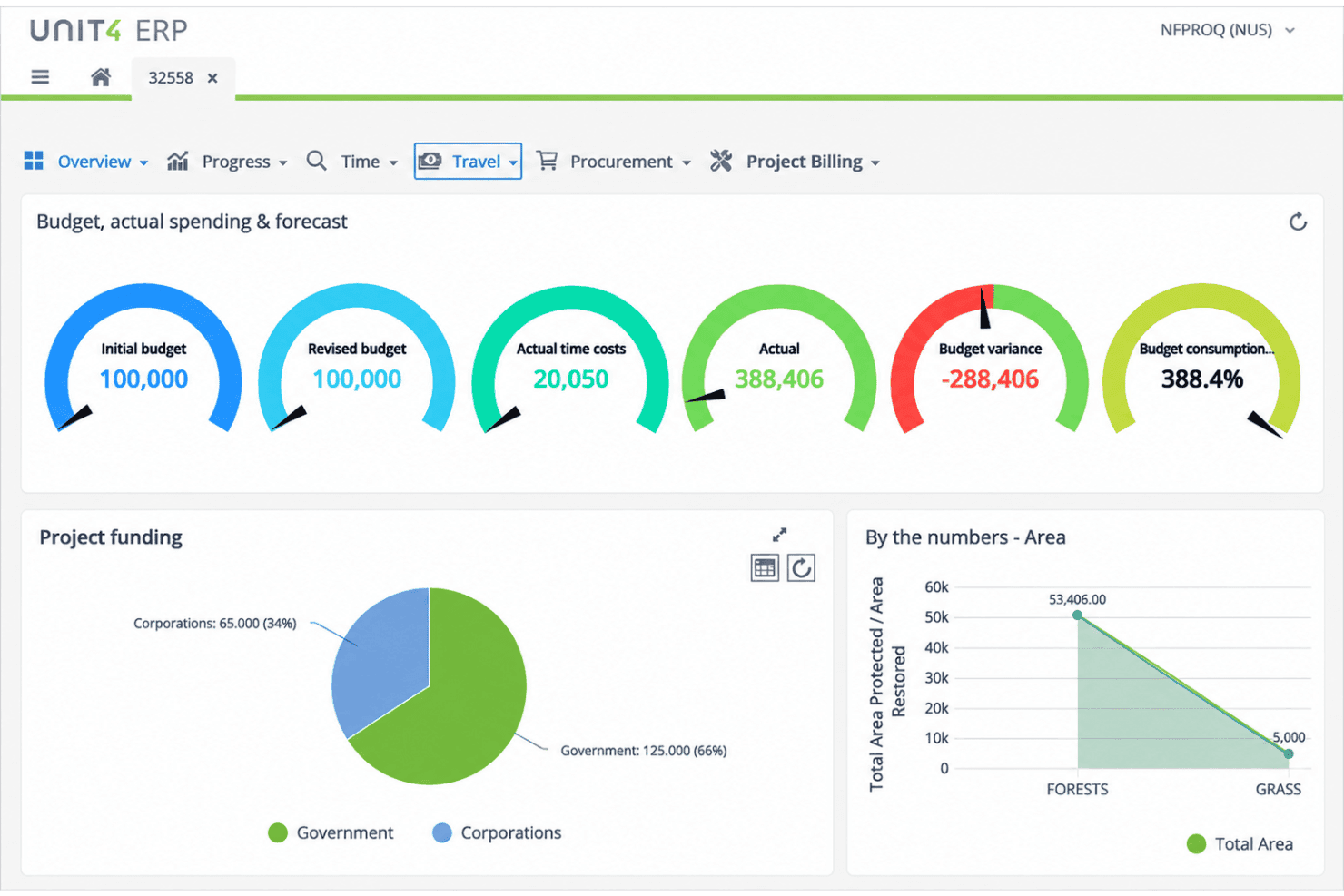Click the Travel money icon
1344x896 pixels.
pyautogui.click(x=430, y=161)
